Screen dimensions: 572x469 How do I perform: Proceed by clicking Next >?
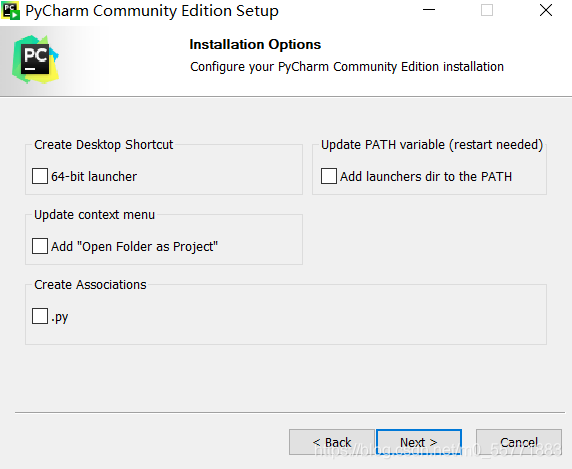[419, 442]
